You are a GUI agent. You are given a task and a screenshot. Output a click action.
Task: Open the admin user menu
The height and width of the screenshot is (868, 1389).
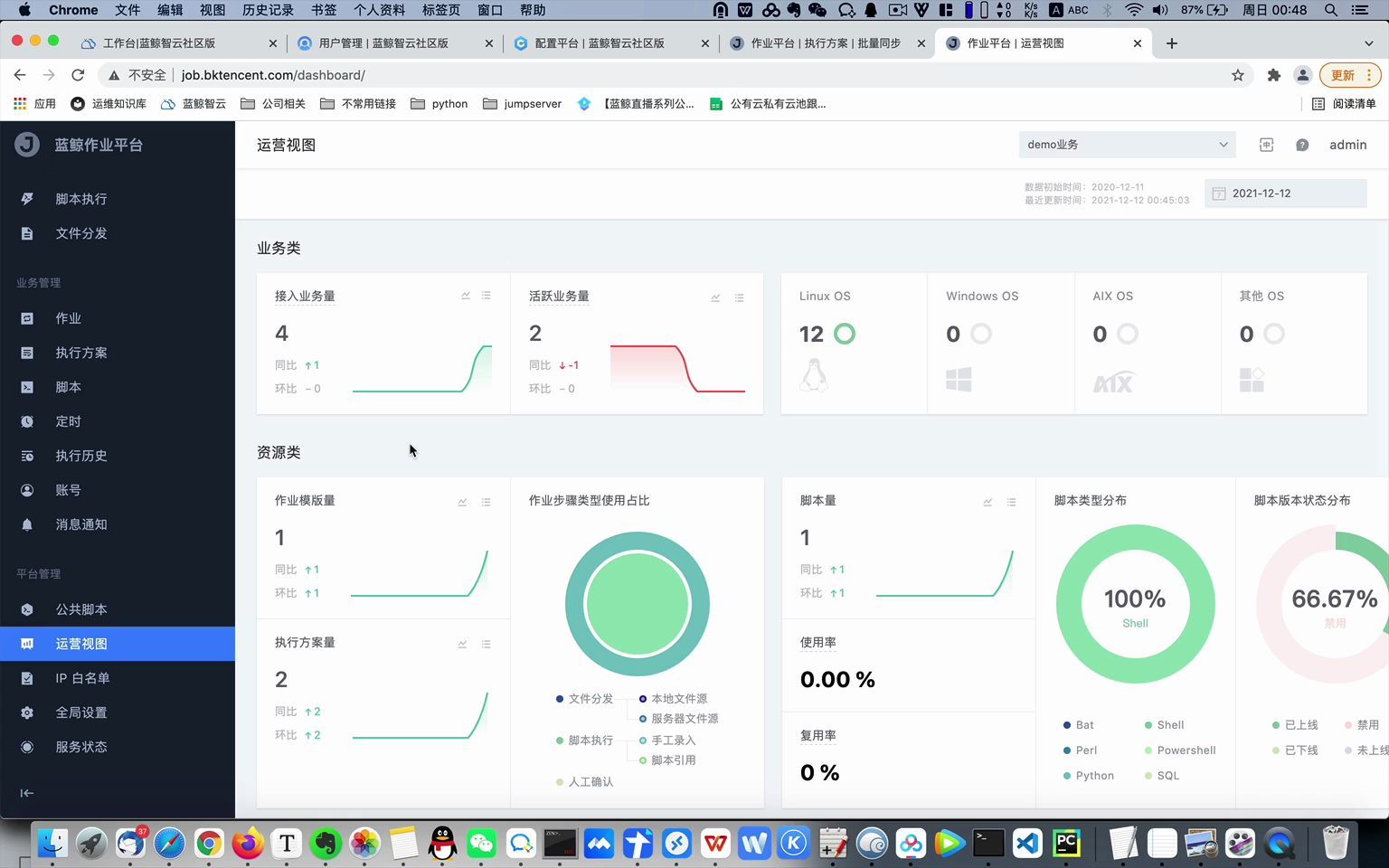pos(1347,145)
